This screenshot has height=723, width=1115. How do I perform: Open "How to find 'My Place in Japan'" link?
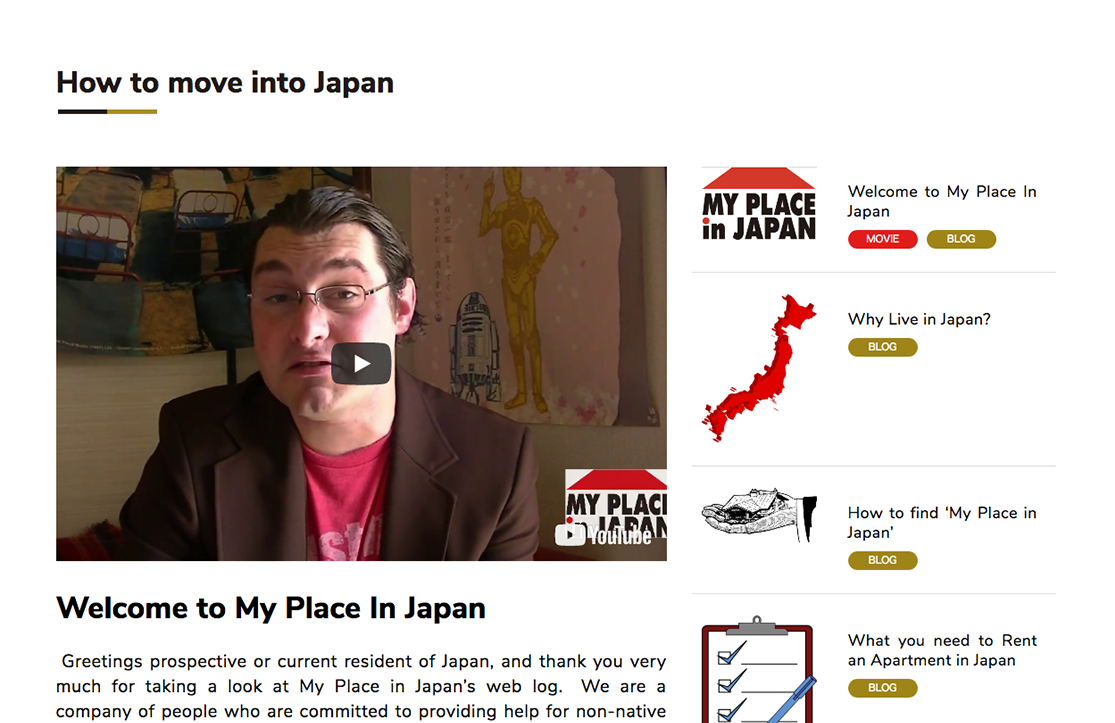point(941,523)
